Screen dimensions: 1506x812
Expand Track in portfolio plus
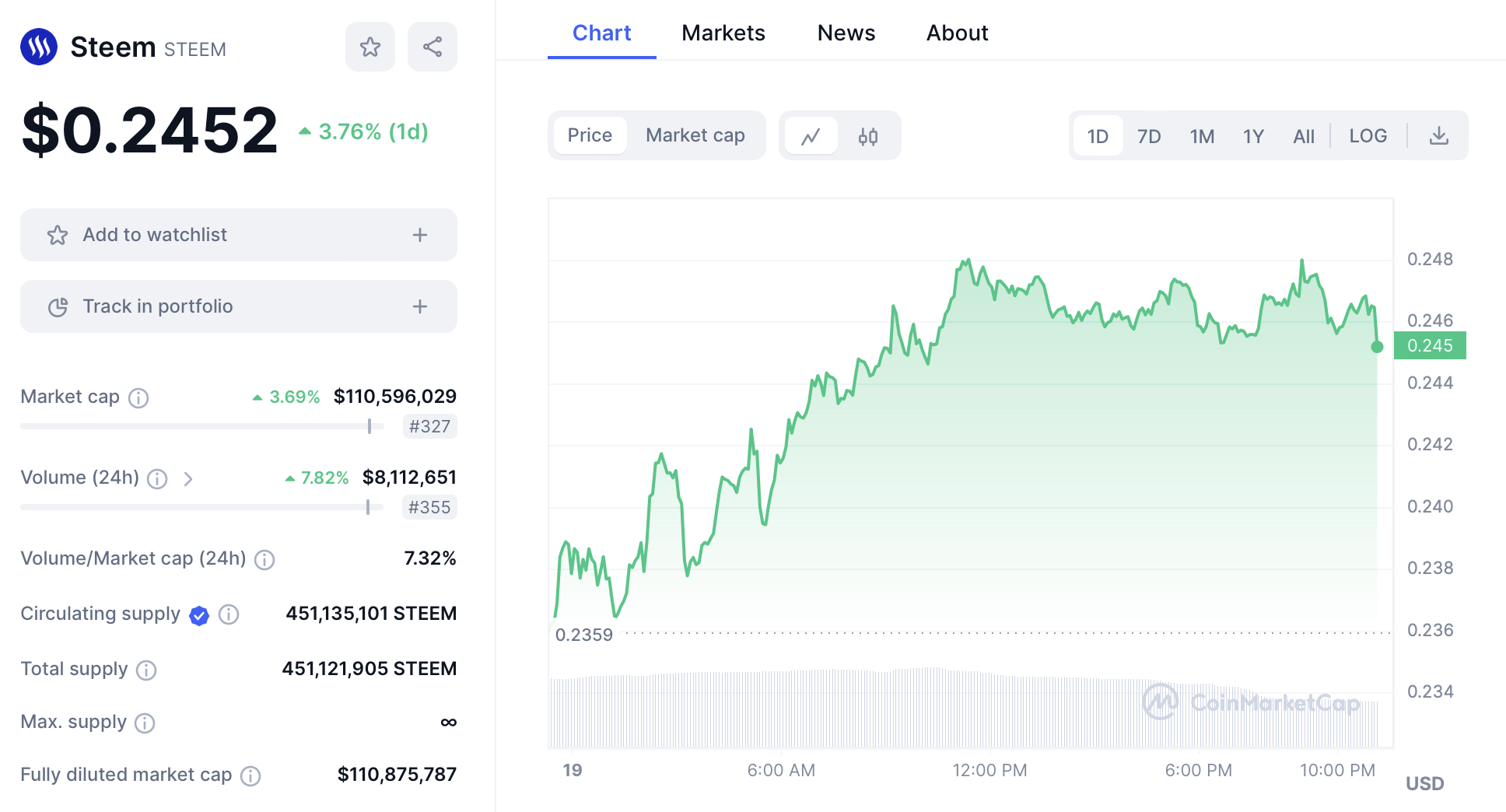tap(420, 306)
